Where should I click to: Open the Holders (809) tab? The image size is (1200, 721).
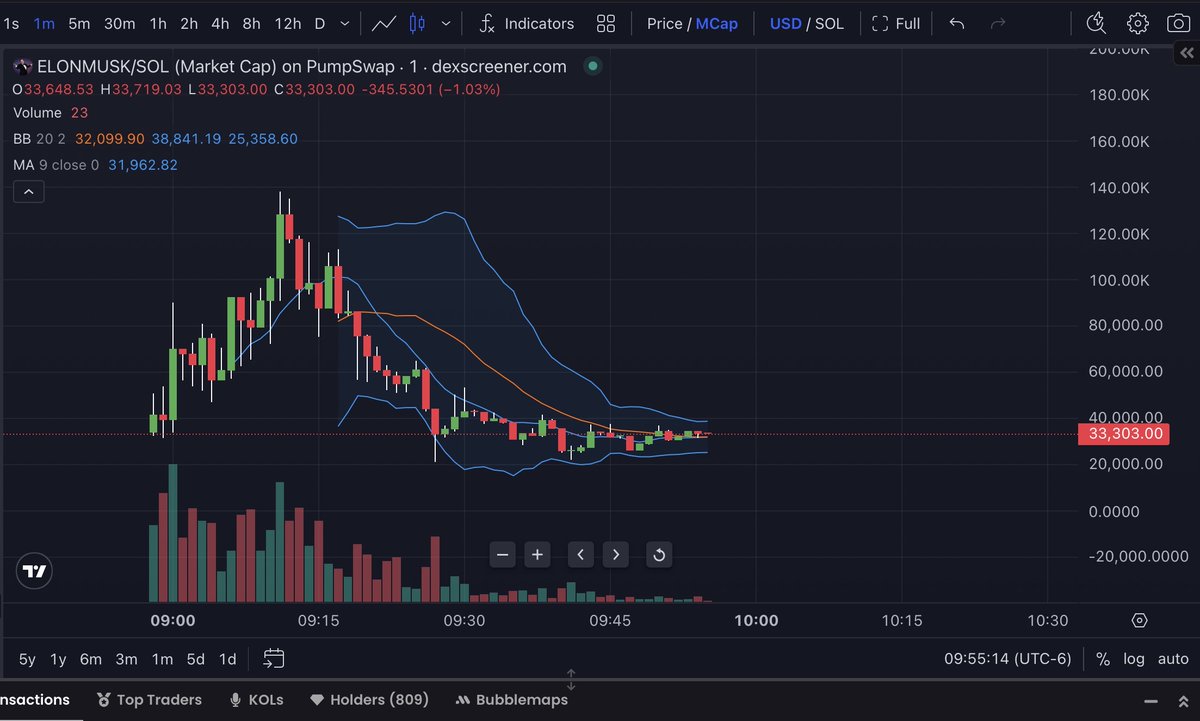tap(369, 700)
